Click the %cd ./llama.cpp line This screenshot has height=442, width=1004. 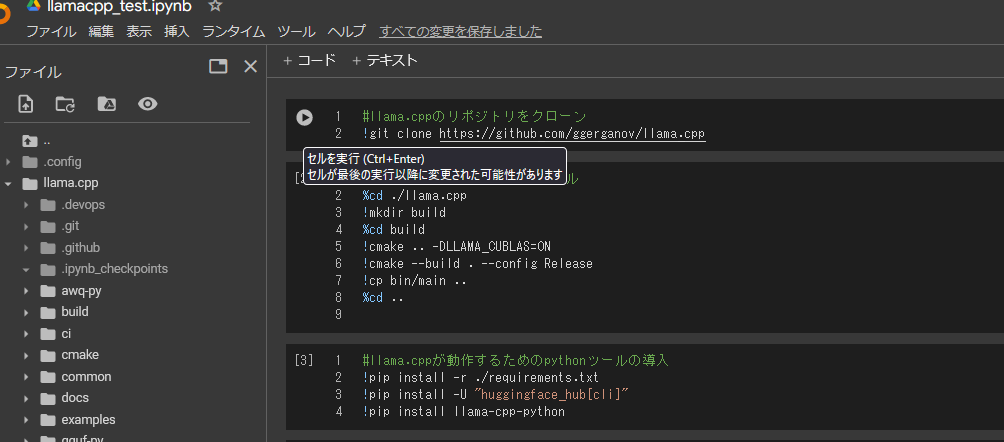[x=414, y=195]
